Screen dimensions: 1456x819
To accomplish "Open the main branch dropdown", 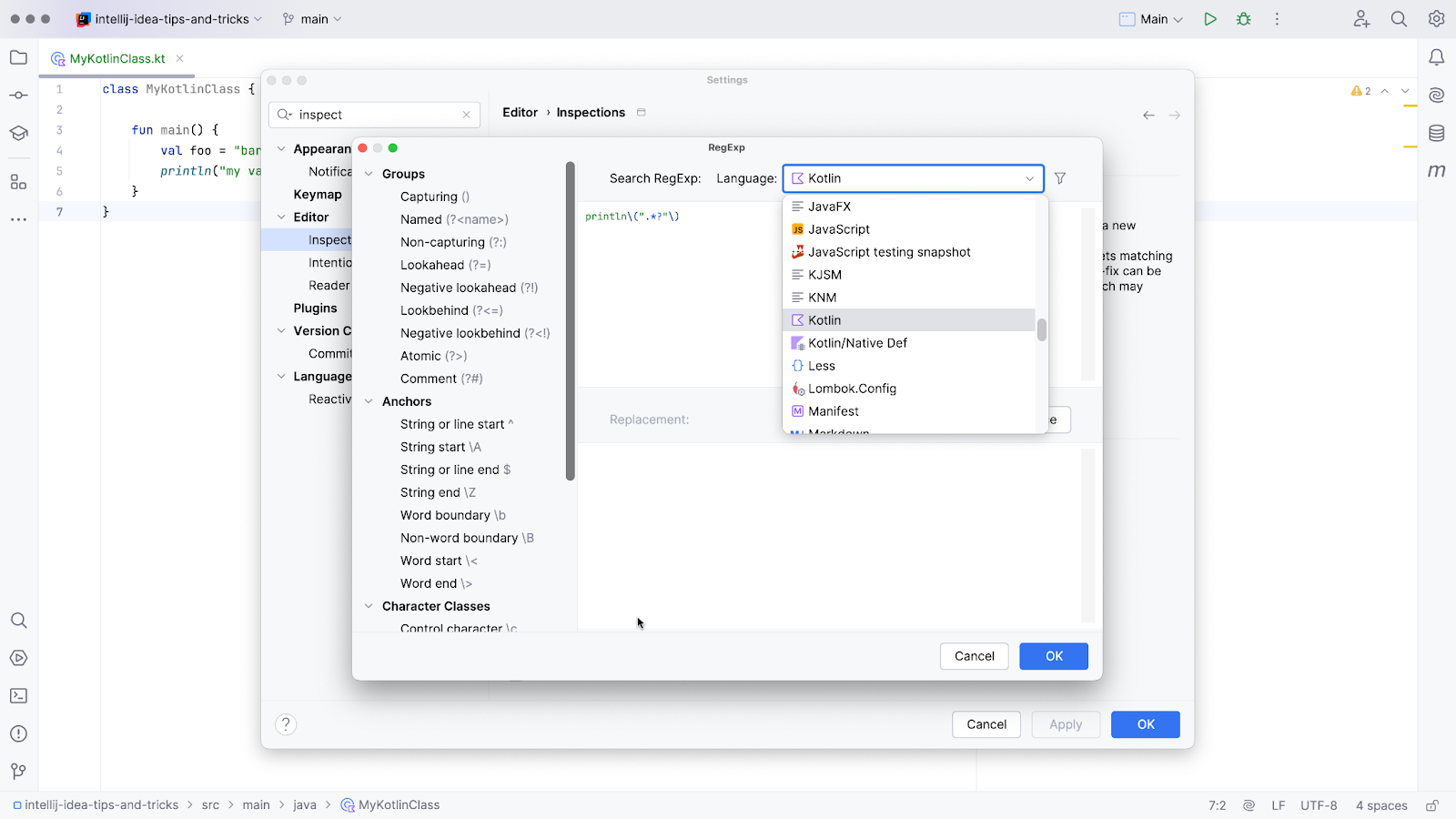I will [313, 19].
